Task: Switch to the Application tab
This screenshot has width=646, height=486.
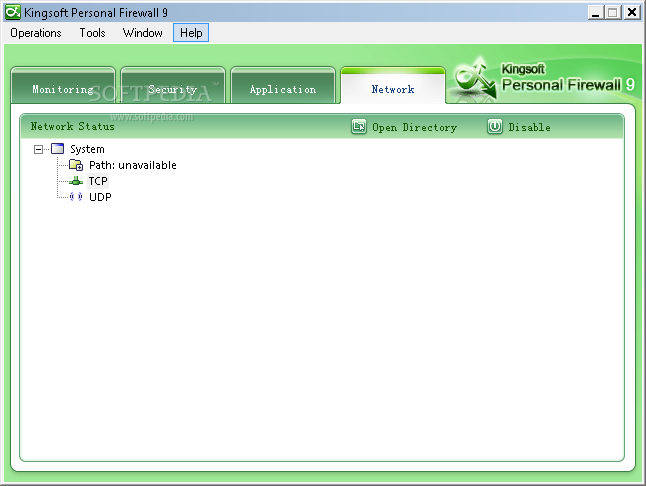Action: 283,86
